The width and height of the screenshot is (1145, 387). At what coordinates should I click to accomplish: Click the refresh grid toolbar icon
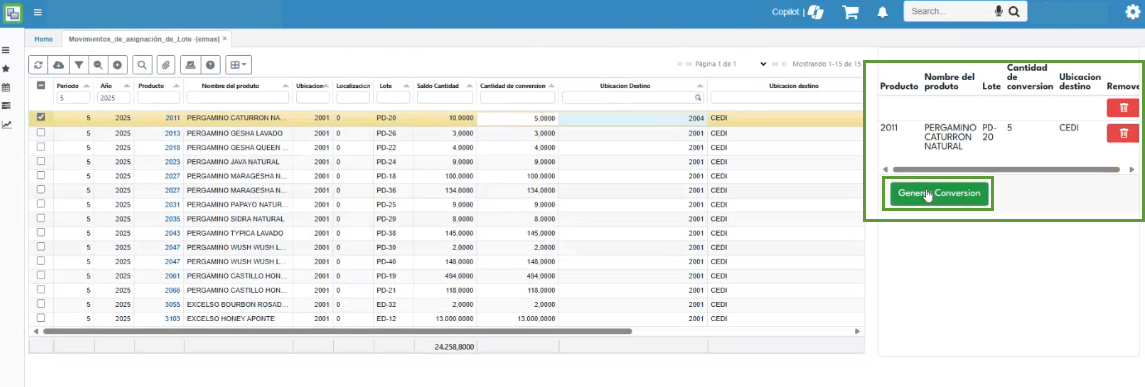(39, 65)
